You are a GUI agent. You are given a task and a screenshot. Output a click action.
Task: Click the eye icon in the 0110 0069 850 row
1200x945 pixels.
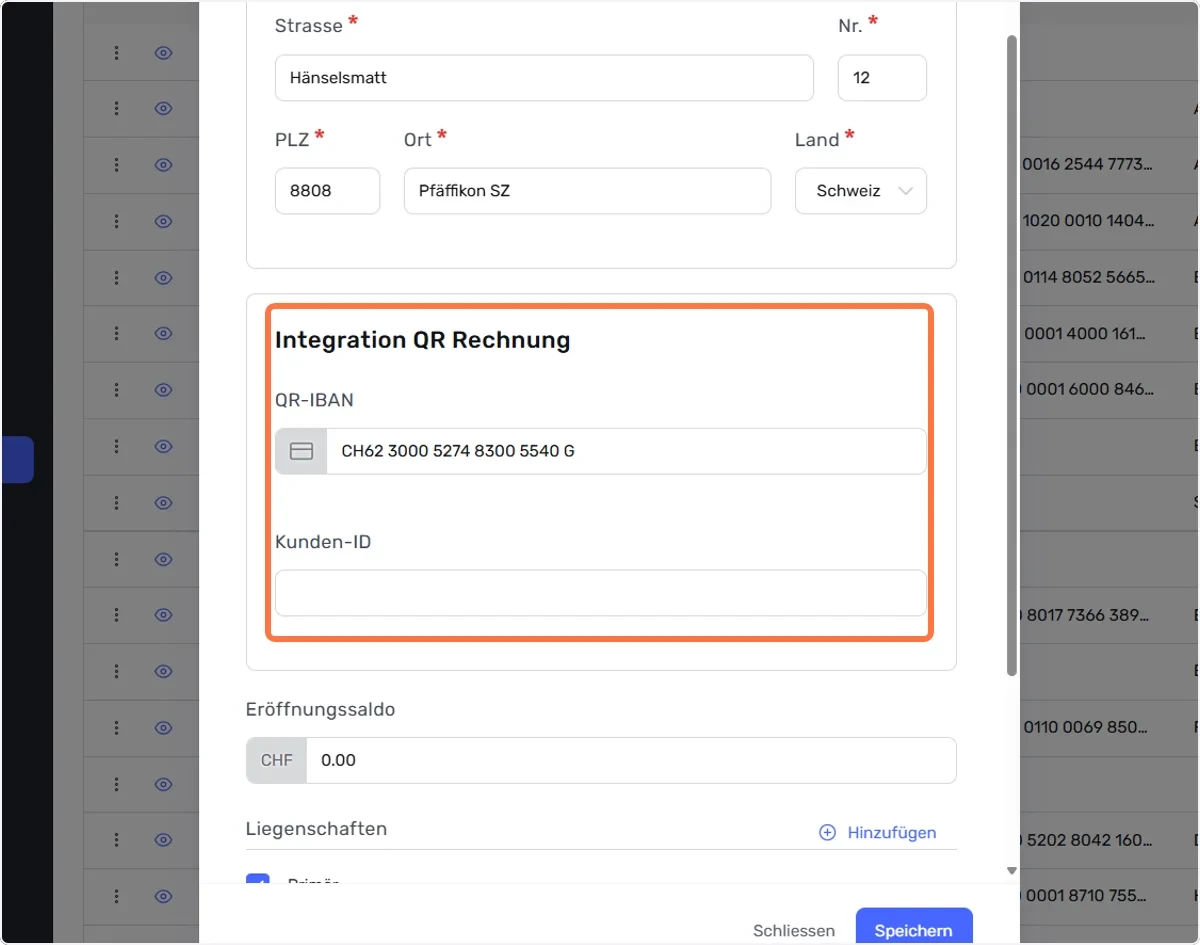(x=164, y=727)
